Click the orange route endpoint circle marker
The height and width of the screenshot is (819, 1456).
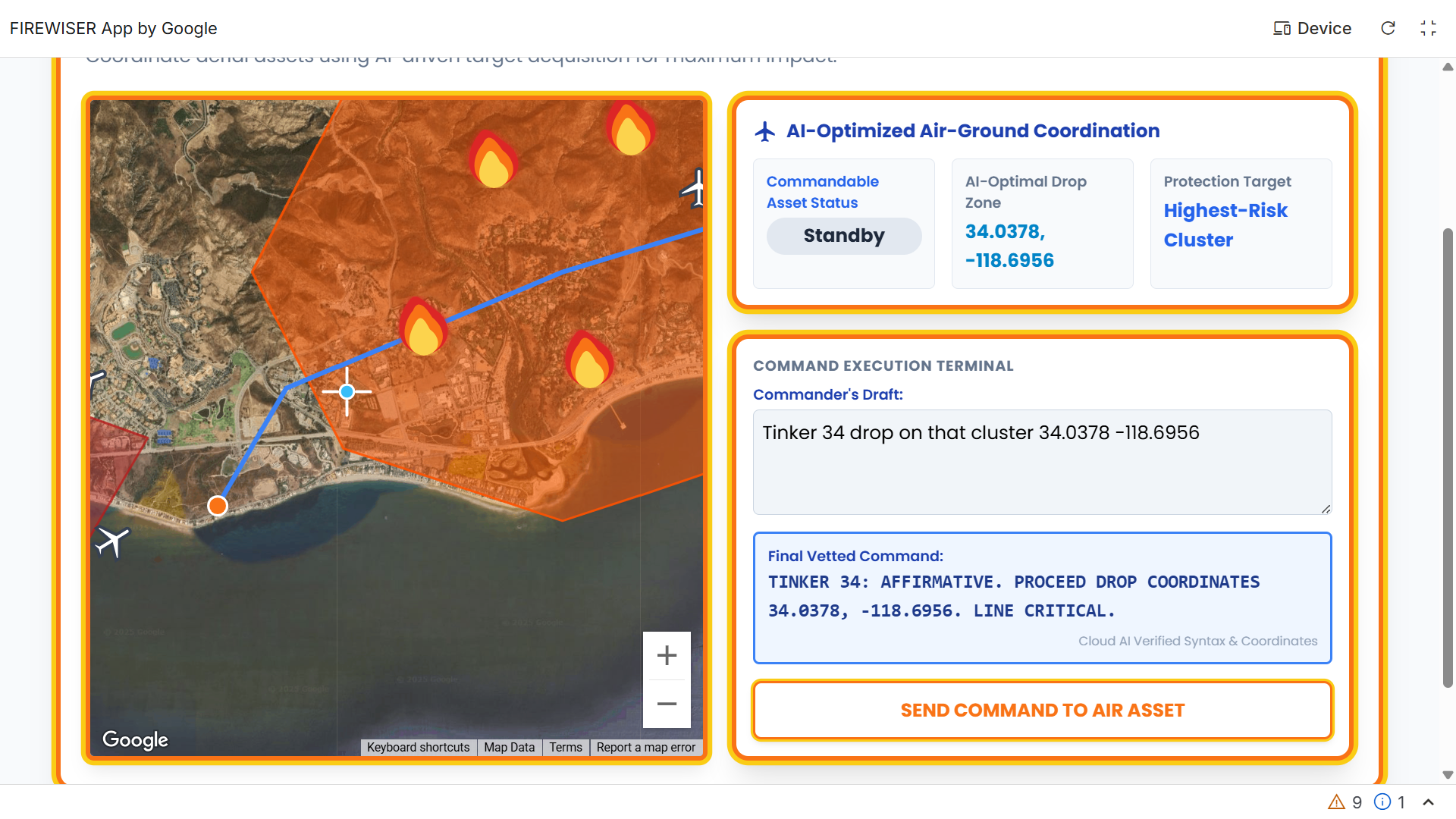tap(218, 506)
